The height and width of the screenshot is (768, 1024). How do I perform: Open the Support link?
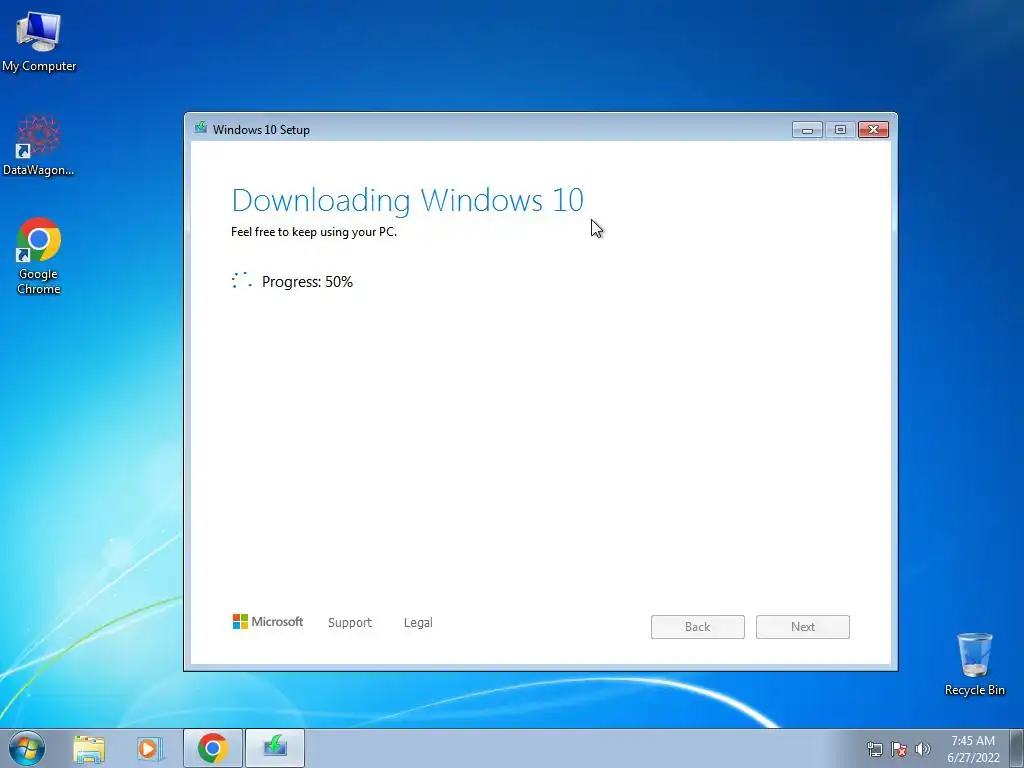click(349, 622)
